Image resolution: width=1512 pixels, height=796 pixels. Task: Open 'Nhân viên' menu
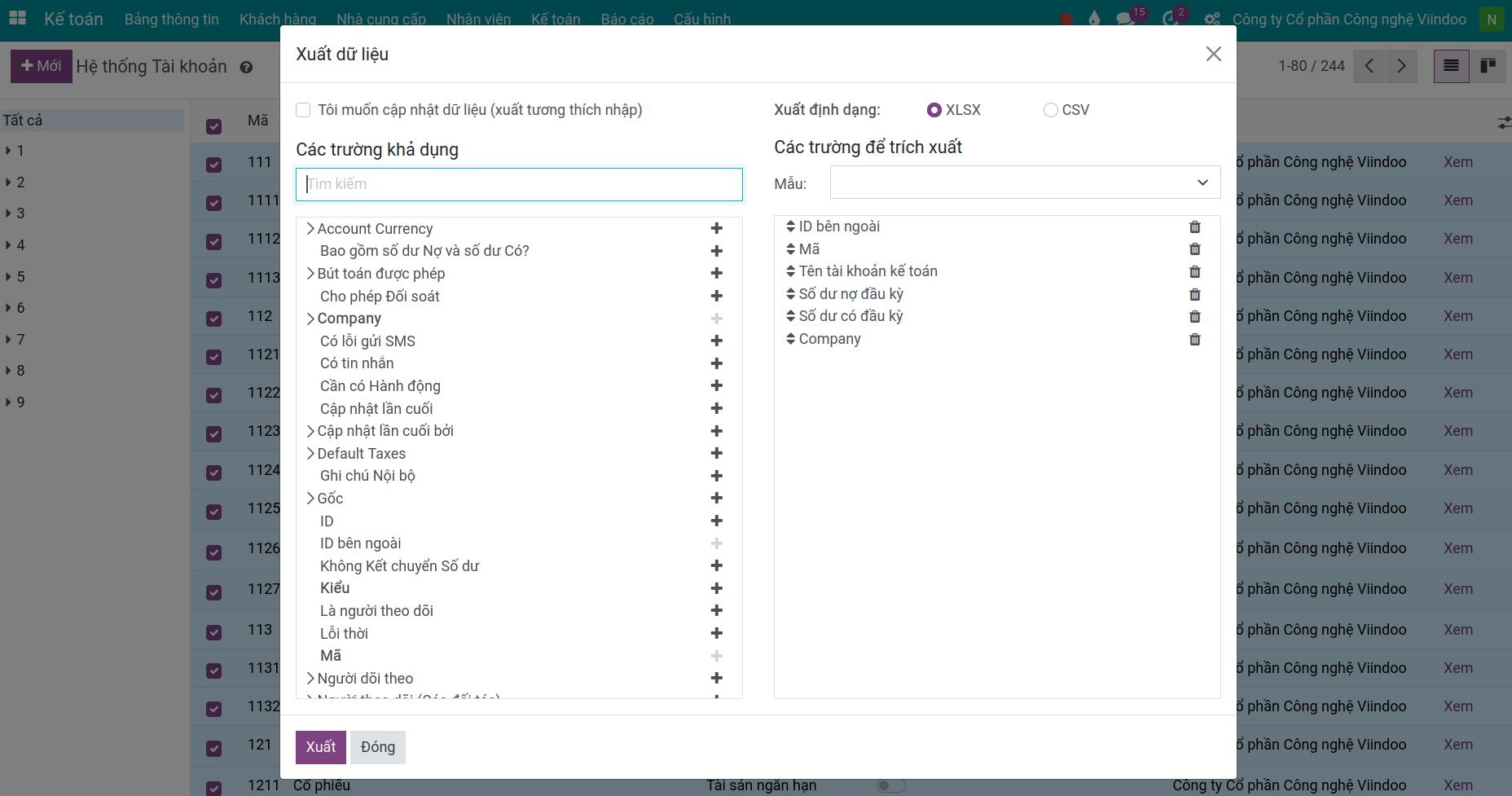point(478,19)
